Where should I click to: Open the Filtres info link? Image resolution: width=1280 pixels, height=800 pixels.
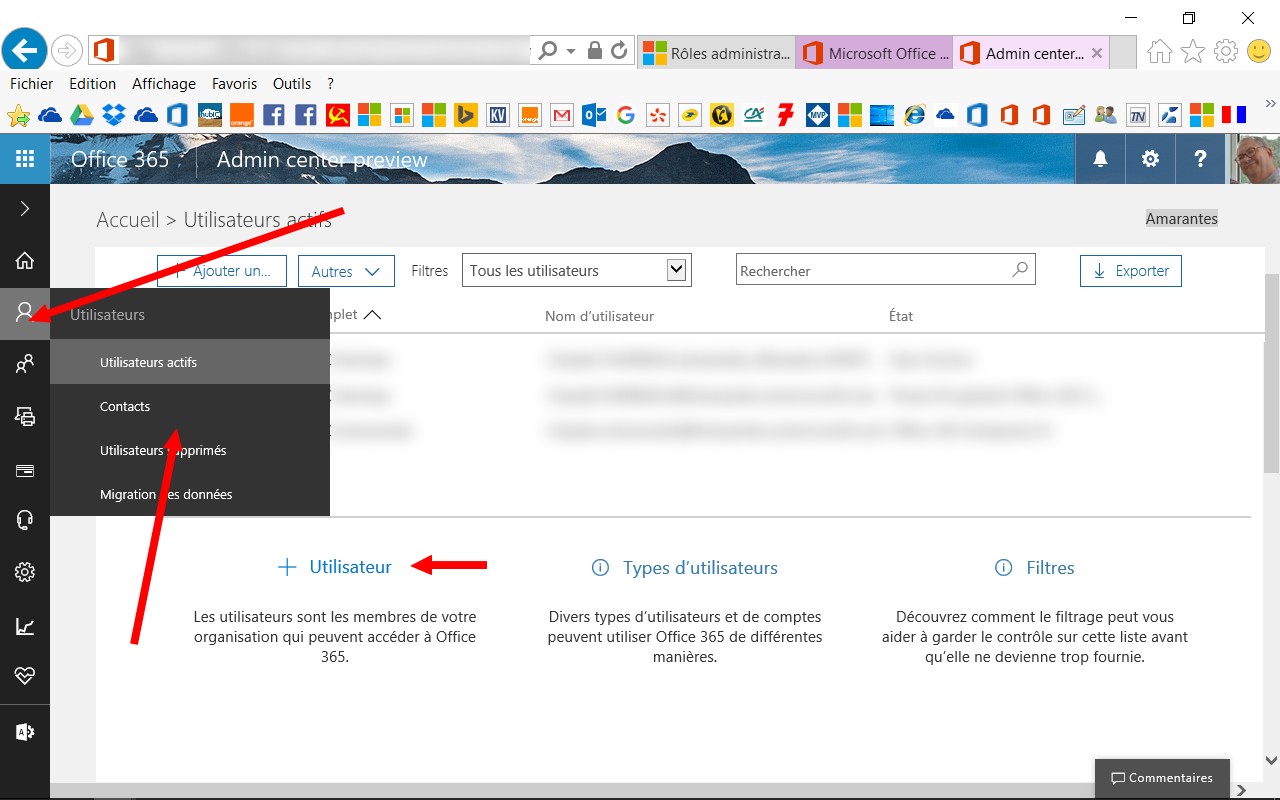pyautogui.click(x=1035, y=568)
